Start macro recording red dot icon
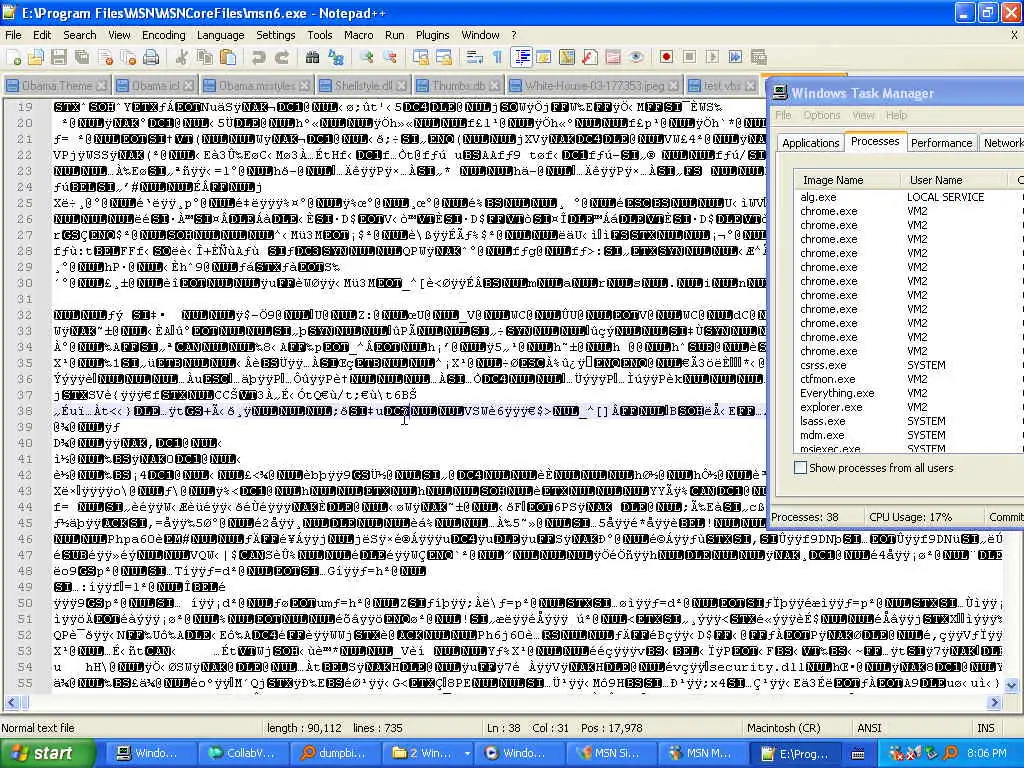The width and height of the screenshot is (1024, 768). click(666, 57)
